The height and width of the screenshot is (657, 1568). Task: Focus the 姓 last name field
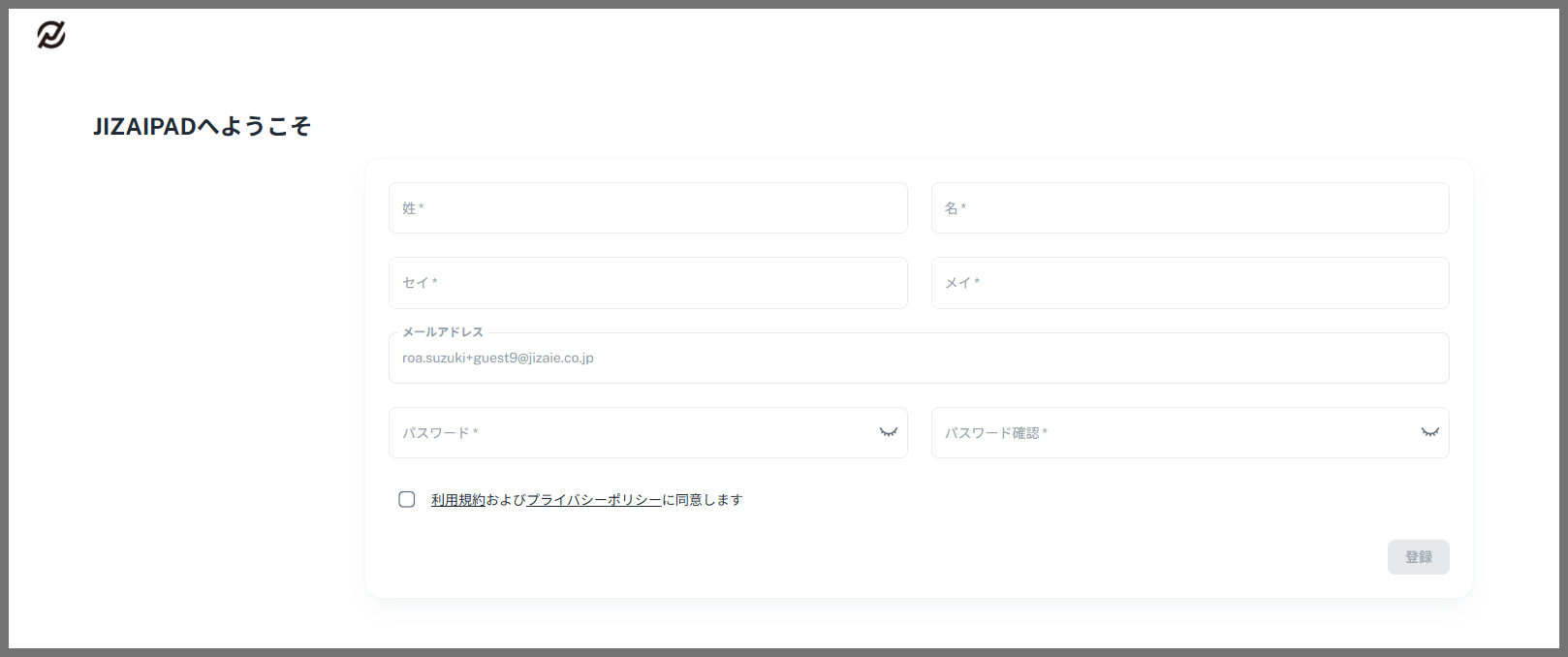pyautogui.click(x=647, y=208)
